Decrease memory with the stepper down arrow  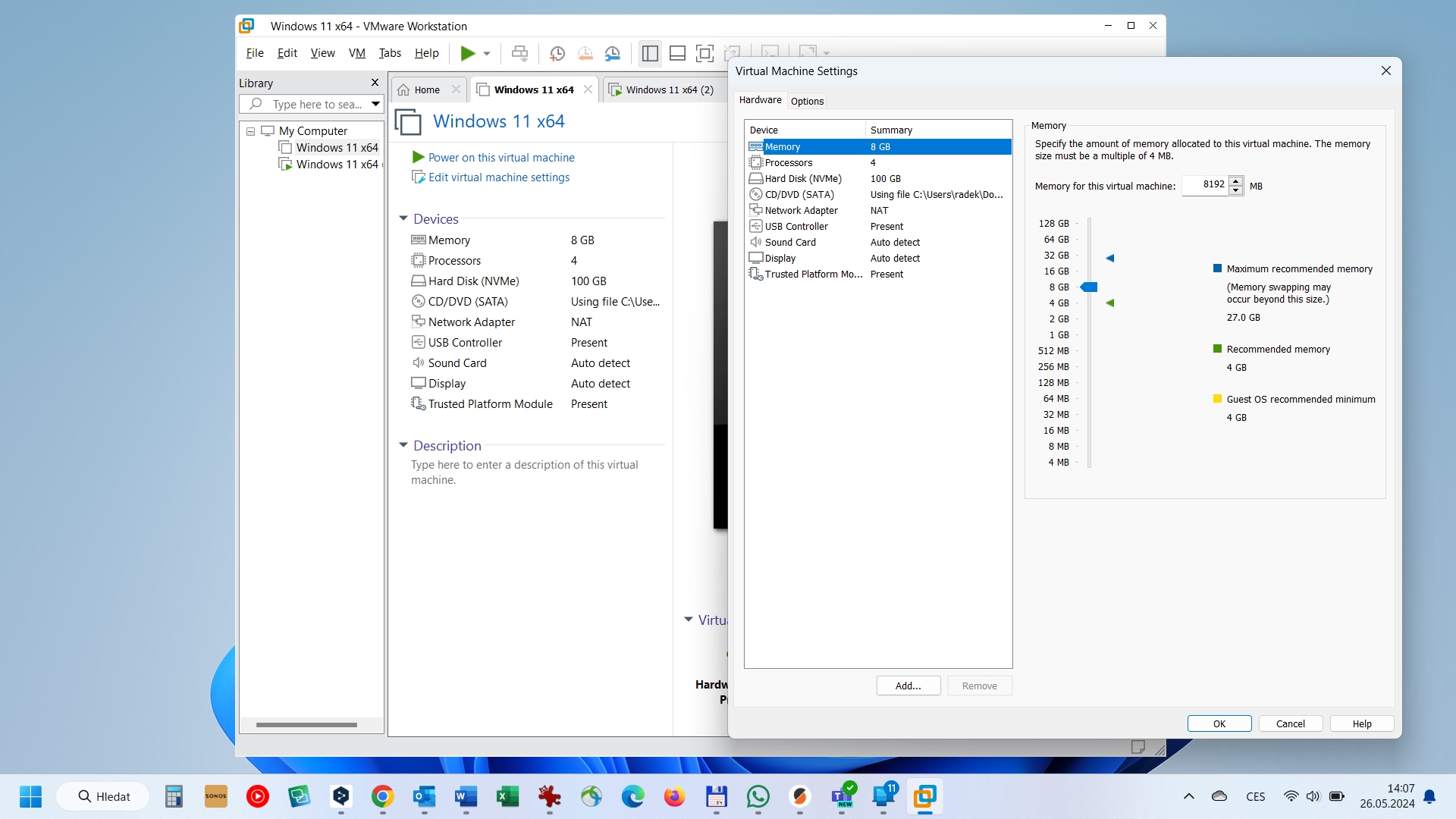pos(1236,190)
